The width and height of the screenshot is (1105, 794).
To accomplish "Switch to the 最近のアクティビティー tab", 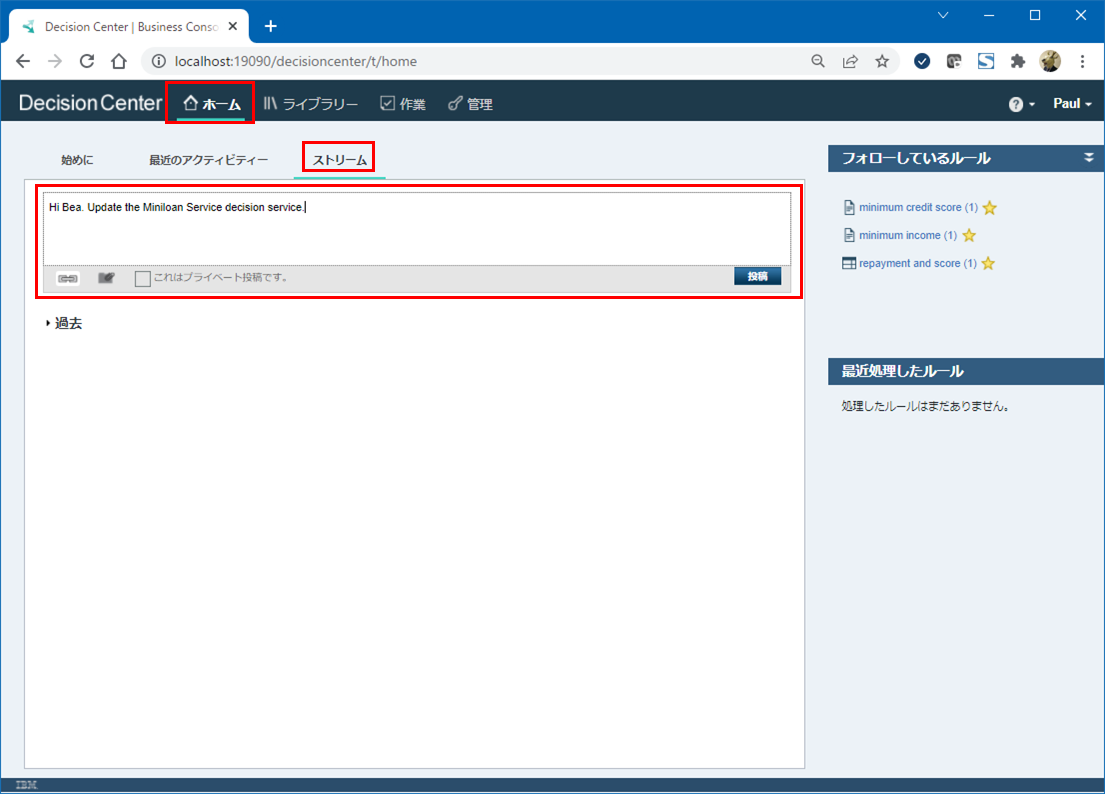I will [x=209, y=160].
